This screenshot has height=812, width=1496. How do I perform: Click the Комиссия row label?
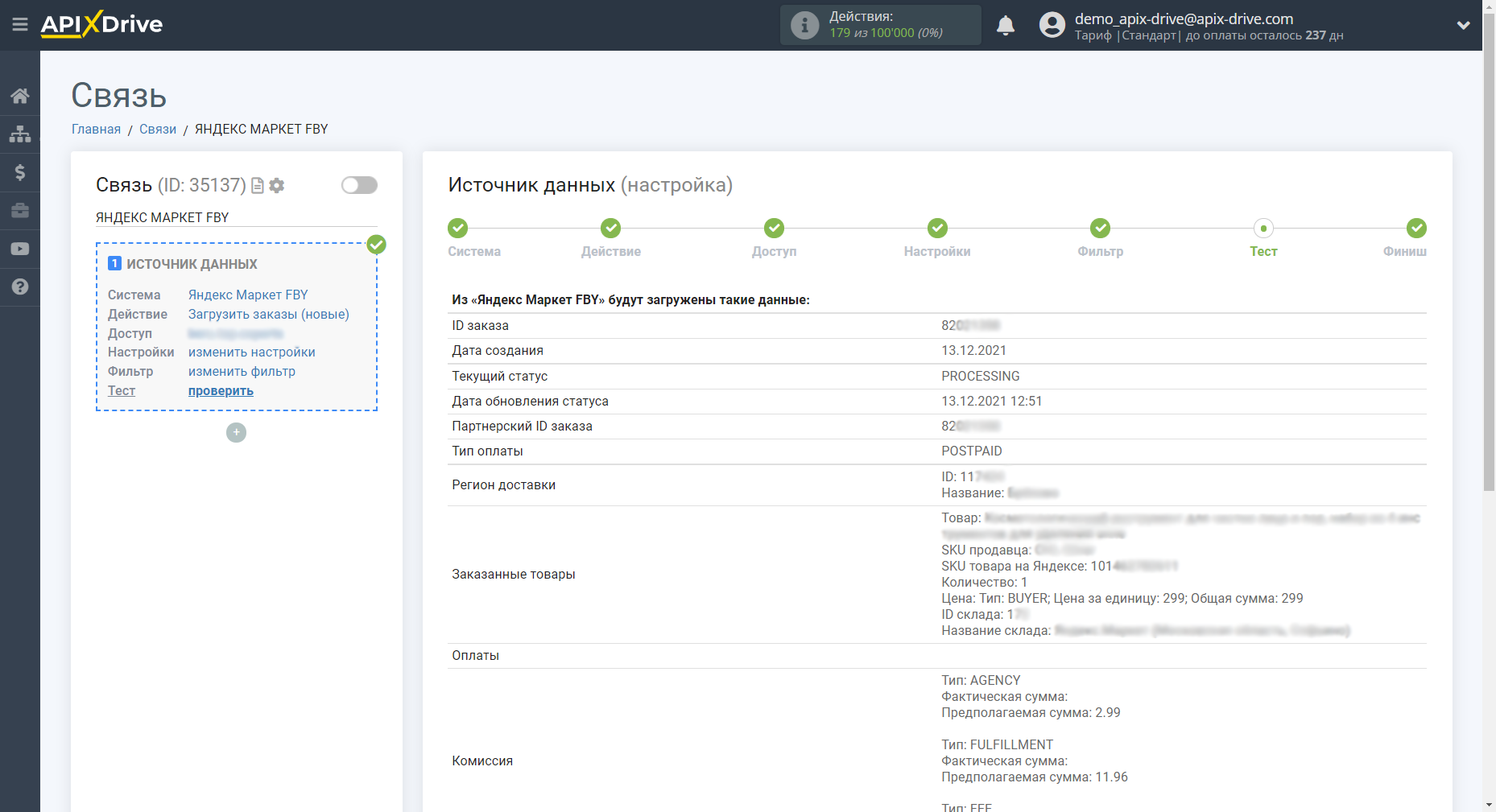click(481, 760)
